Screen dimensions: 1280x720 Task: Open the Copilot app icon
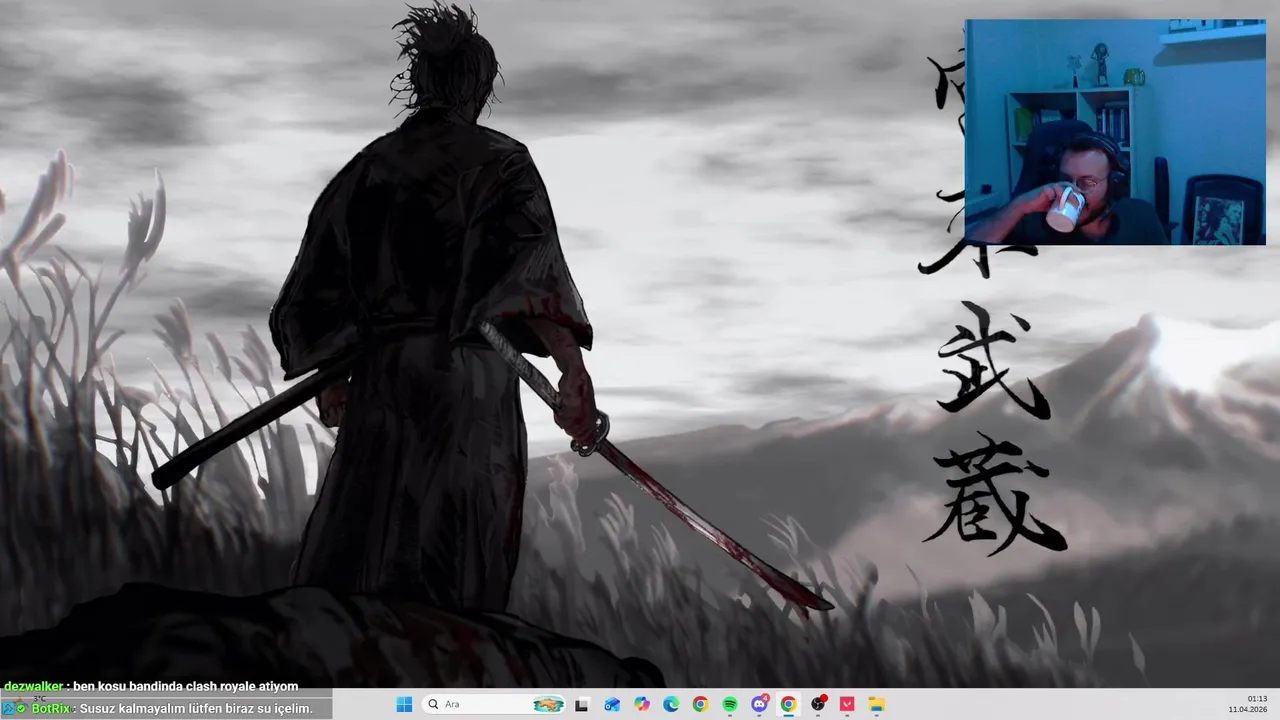(x=642, y=704)
